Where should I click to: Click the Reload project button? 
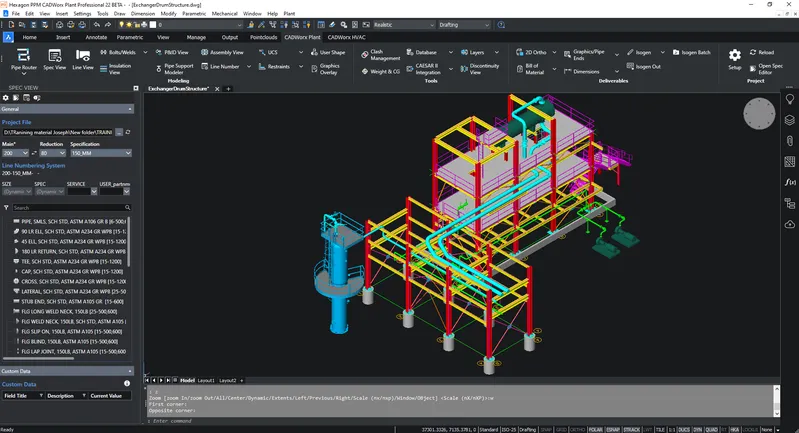[x=761, y=52]
